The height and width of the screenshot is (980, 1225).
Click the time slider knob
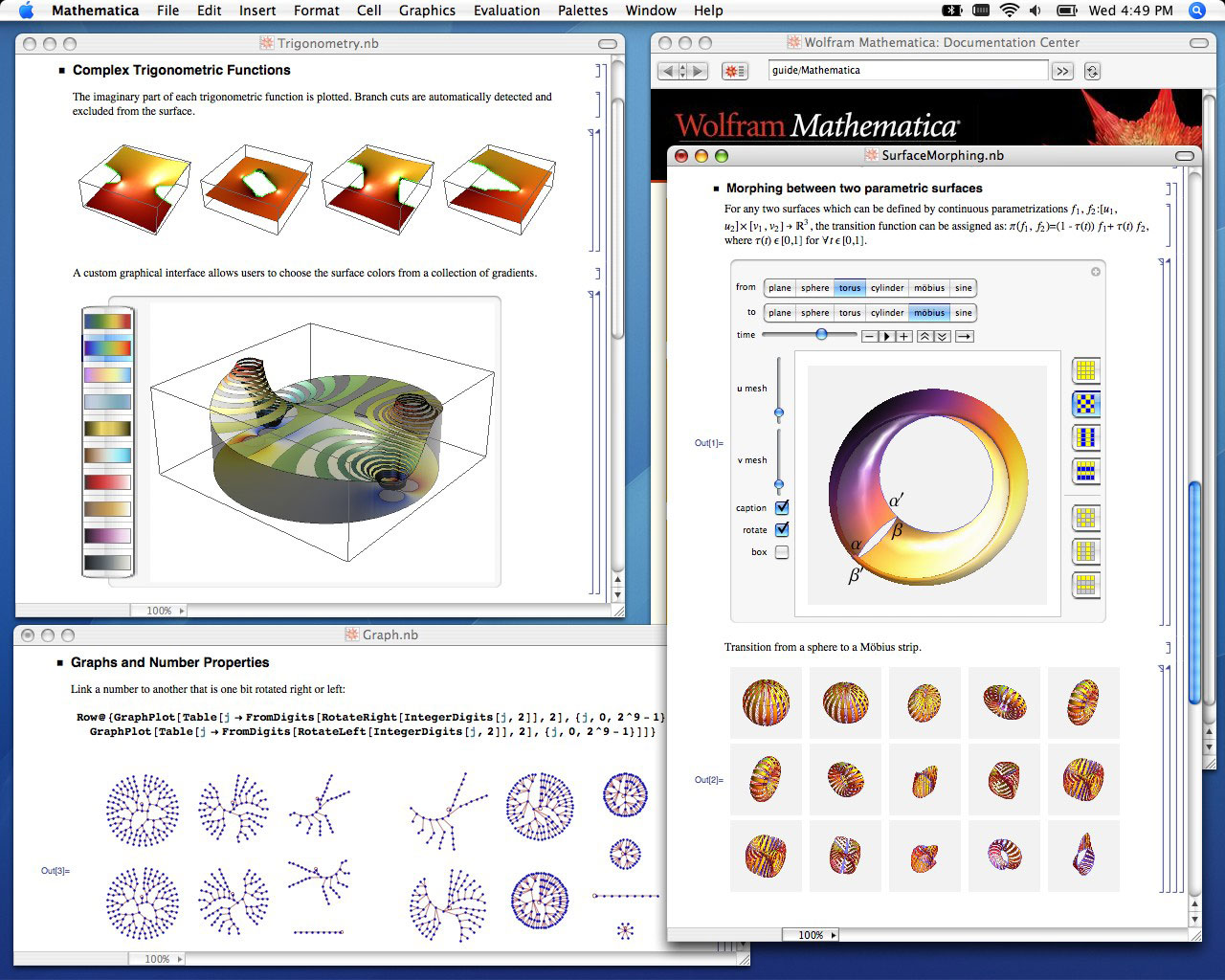point(821,334)
